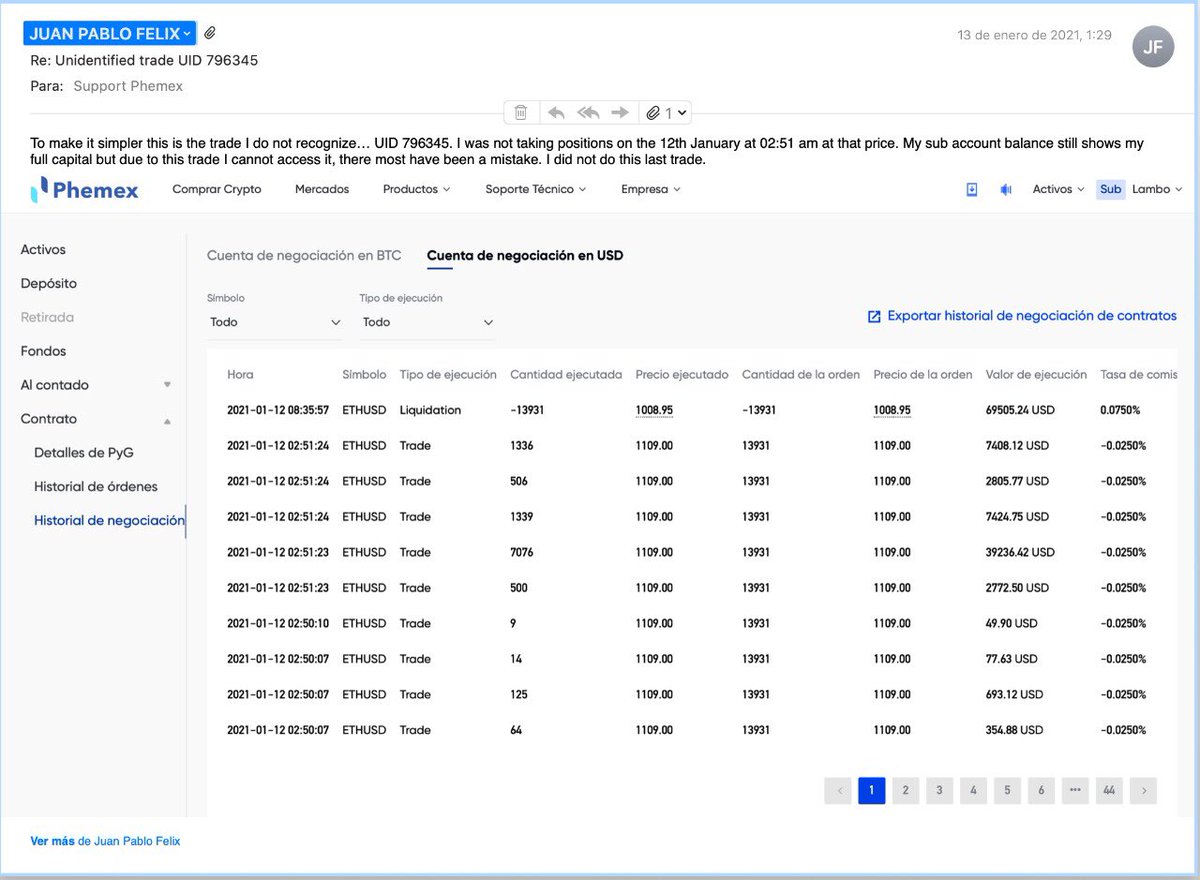
Task: Select Historial de negociación
Action: [109, 521]
